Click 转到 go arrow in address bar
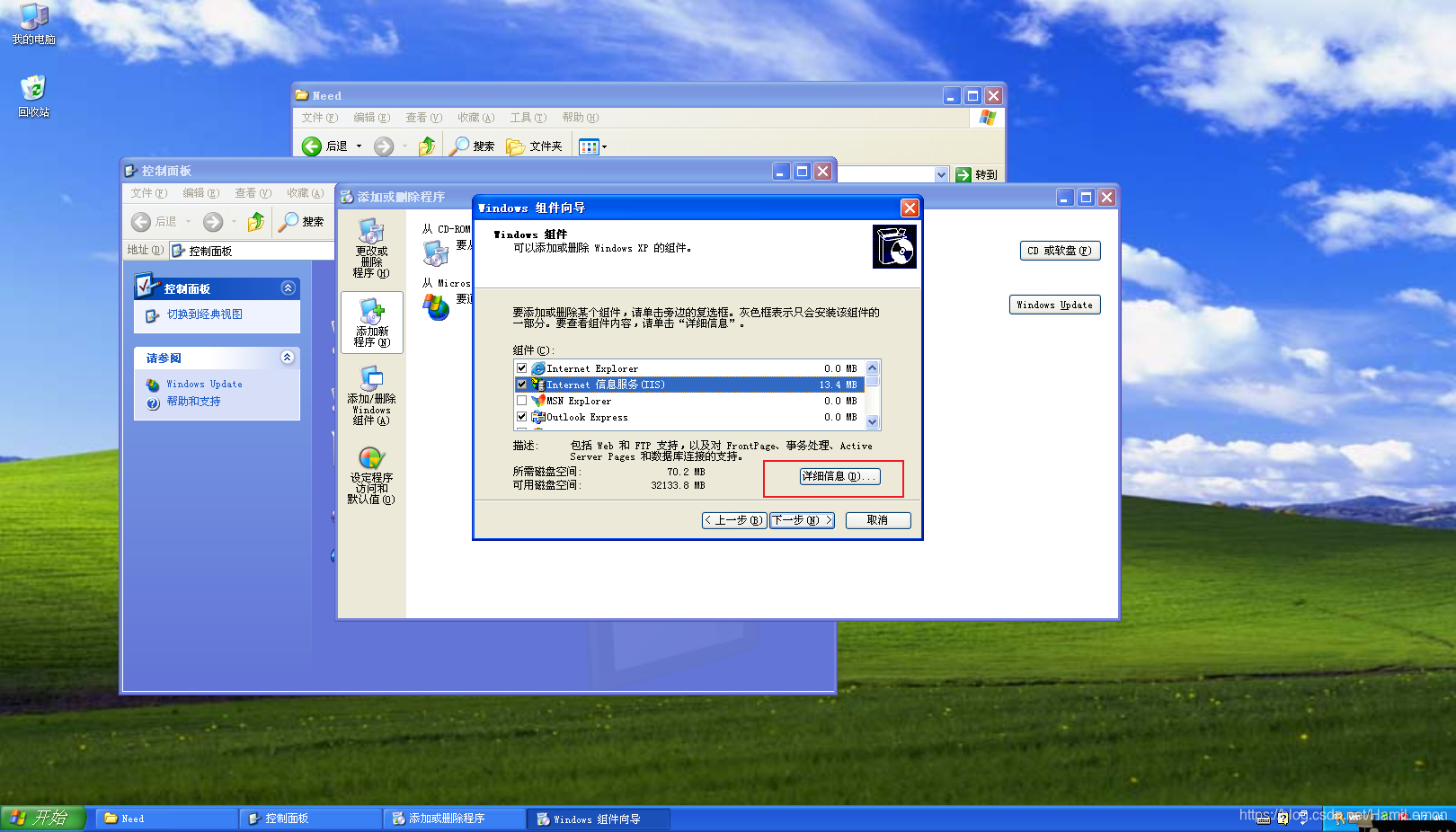This screenshot has width=1456, height=832. pyautogui.click(x=963, y=174)
